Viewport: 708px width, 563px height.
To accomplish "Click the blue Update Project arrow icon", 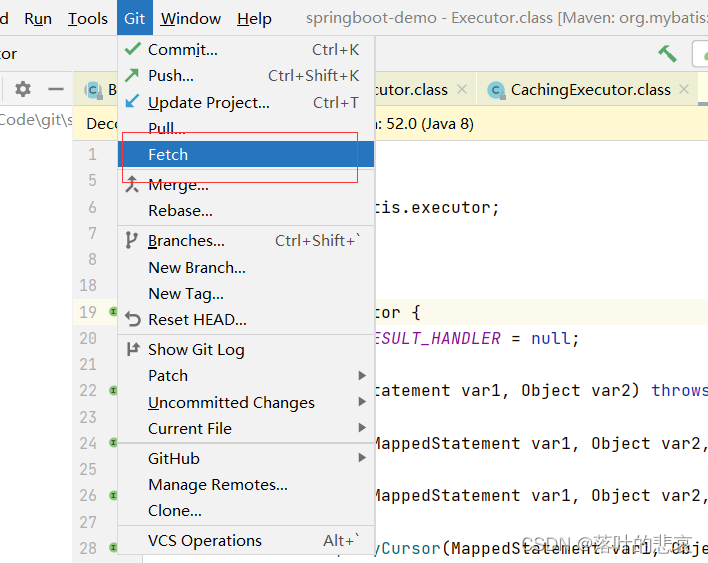I will pyautogui.click(x=132, y=101).
